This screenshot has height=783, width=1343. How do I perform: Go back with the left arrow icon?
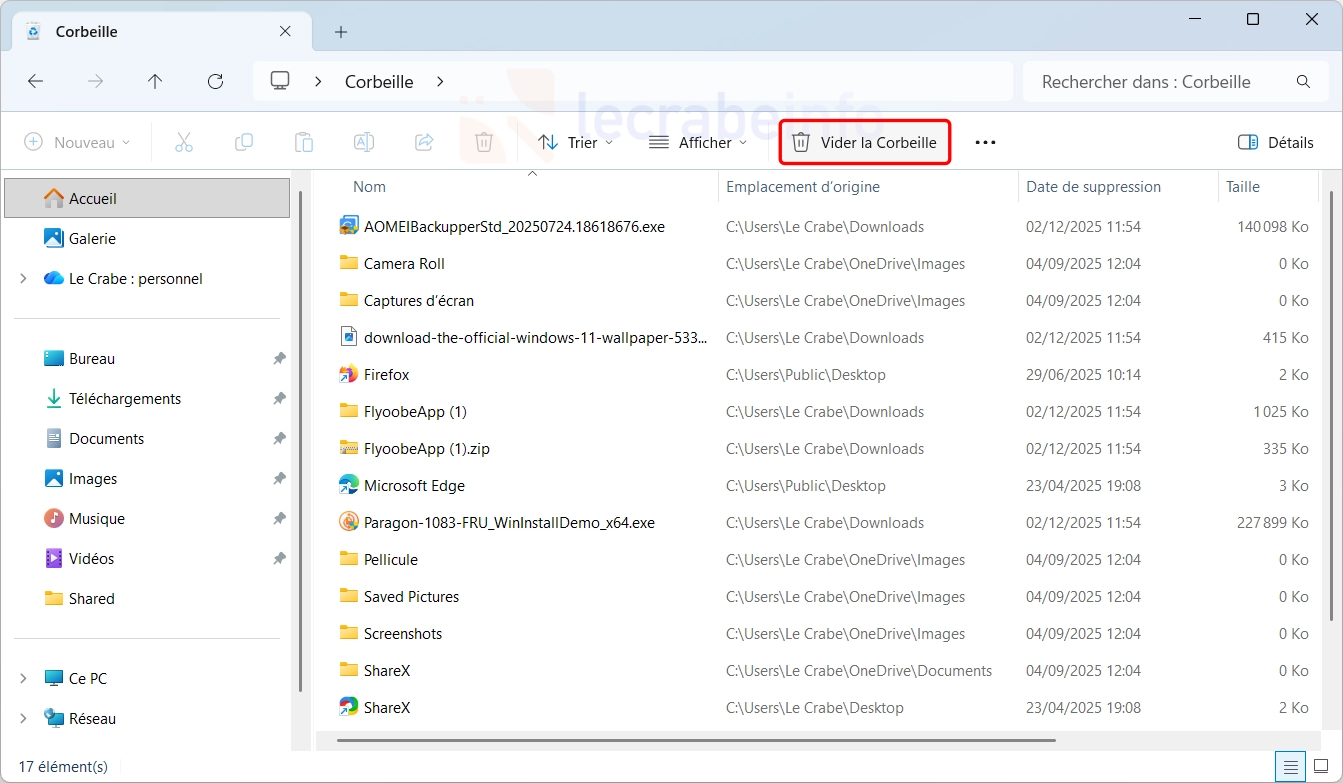point(36,82)
